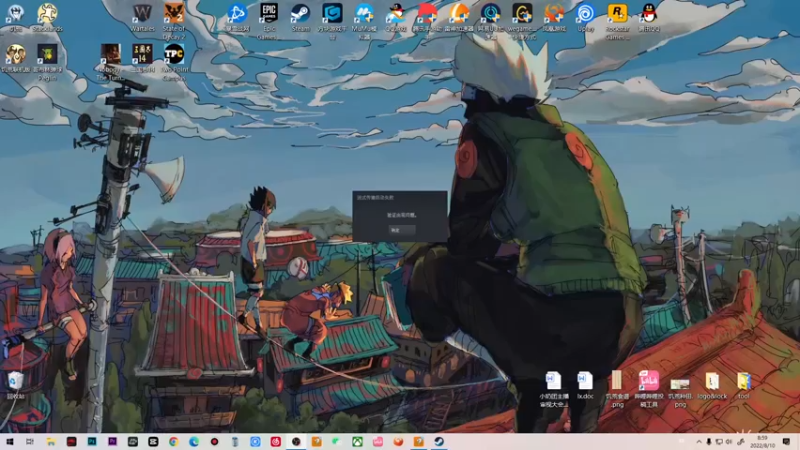Screen dimensions: 800x450
Task: Click the confirm button in the dialog
Action: (402, 230)
